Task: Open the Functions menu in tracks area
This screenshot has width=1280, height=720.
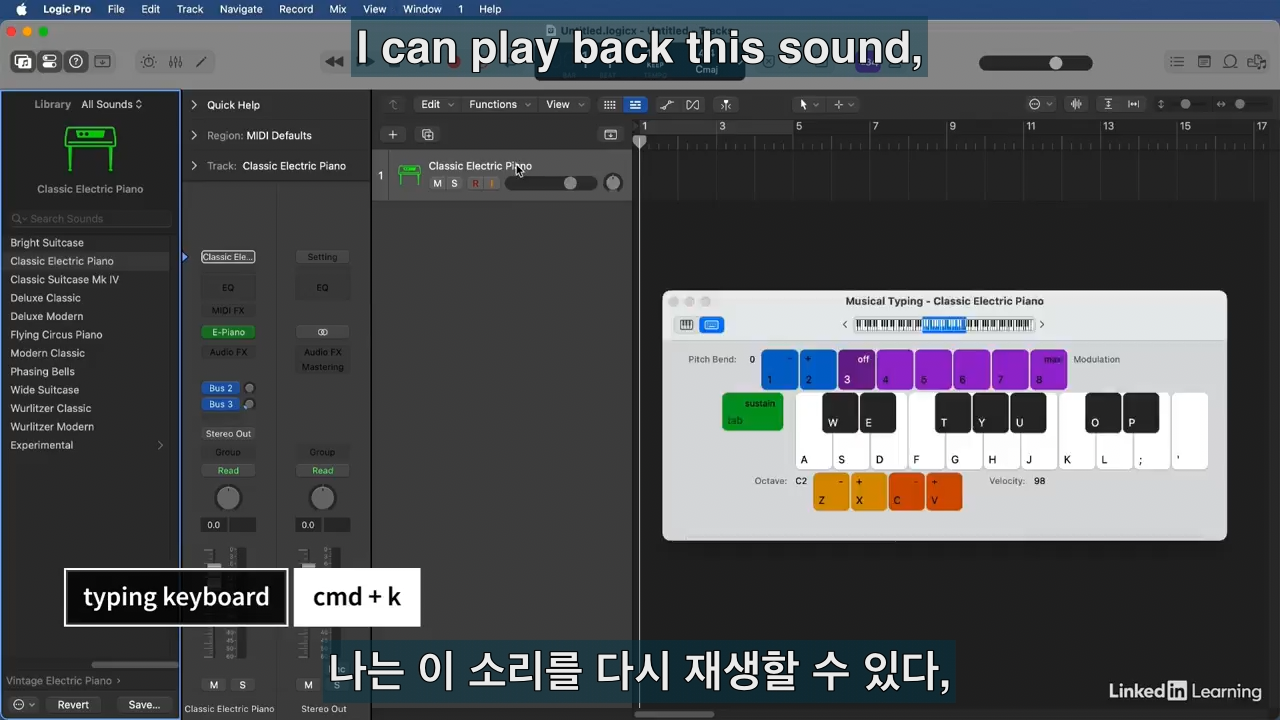Action: pos(500,104)
